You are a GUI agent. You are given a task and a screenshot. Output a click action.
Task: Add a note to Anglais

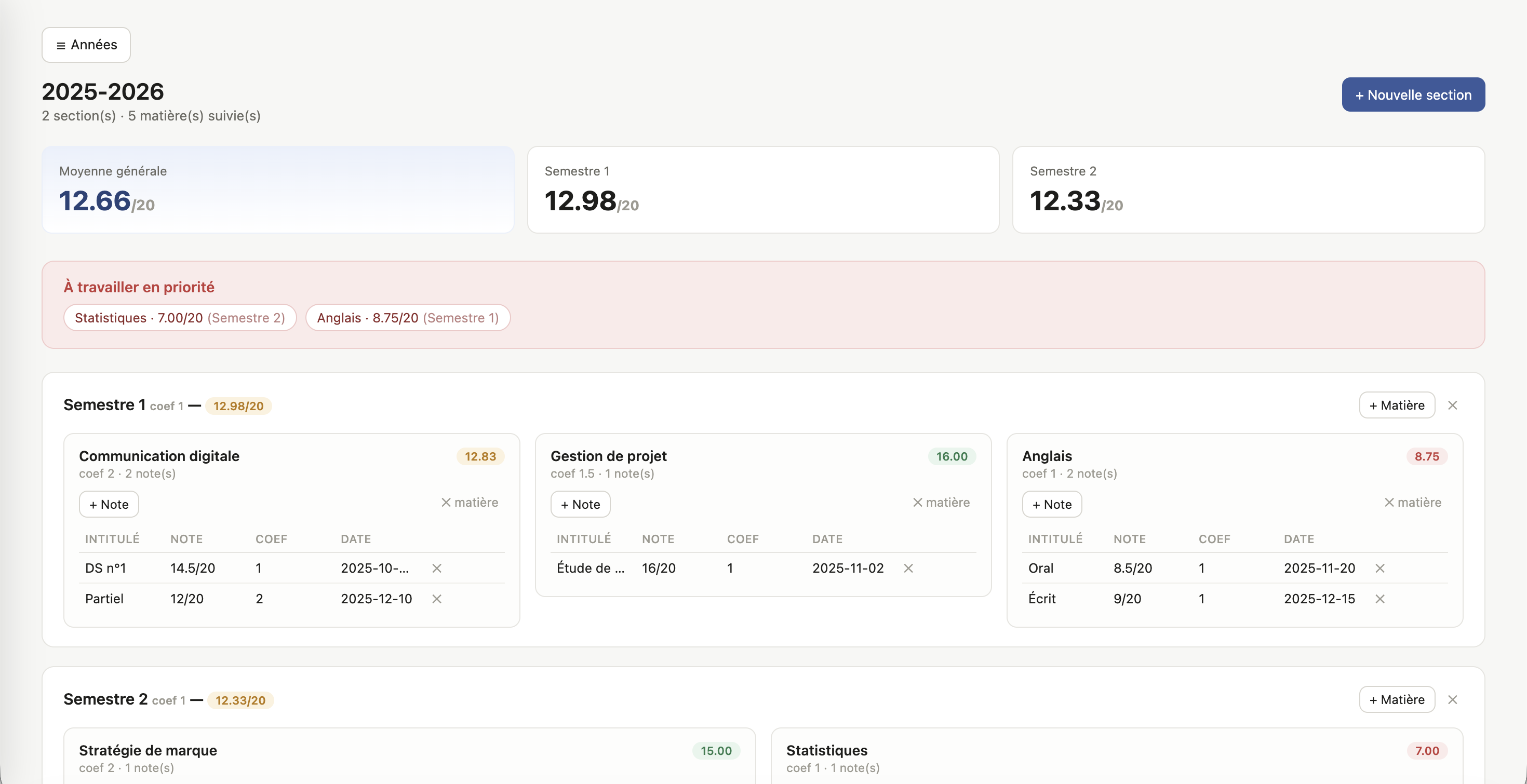coord(1052,504)
